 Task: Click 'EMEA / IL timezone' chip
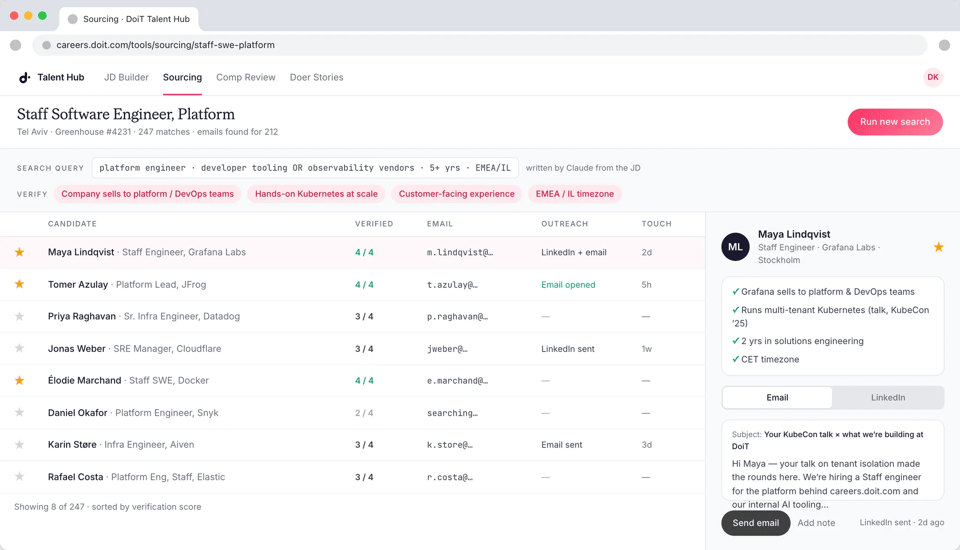coord(575,194)
